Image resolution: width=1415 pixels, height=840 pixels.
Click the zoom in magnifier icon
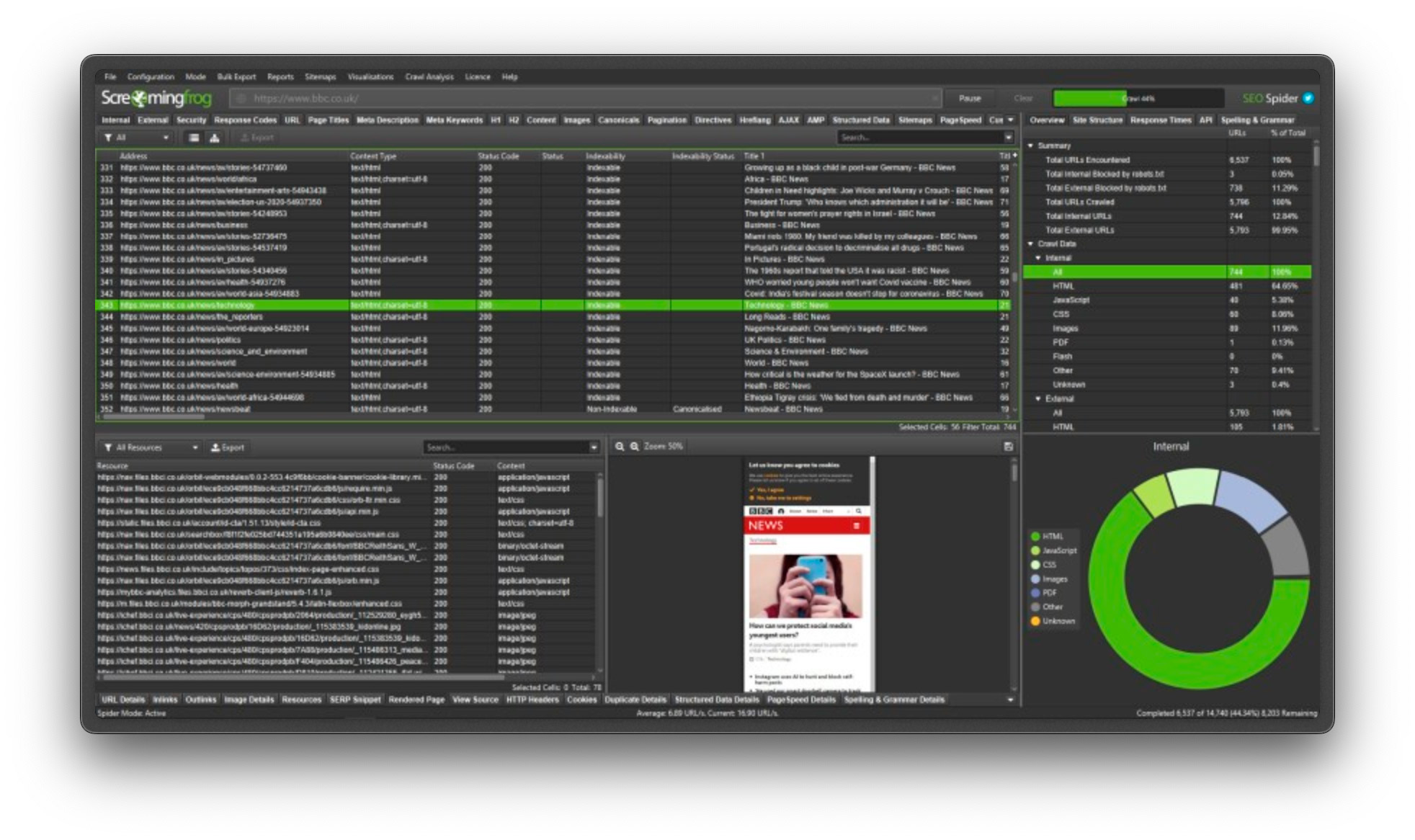tap(635, 447)
